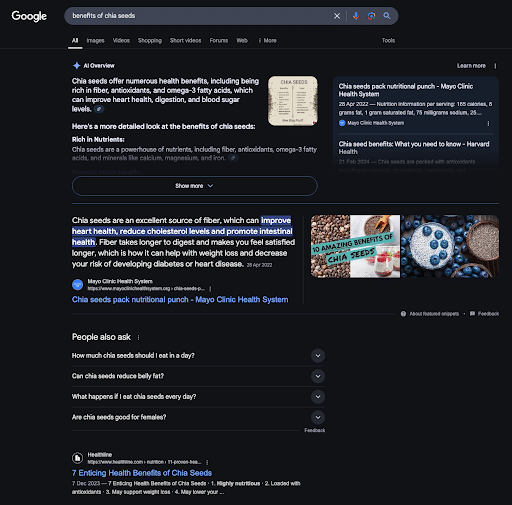Open '7 Enticing Health Benefits of Chia Seeds'
Image resolution: width=512 pixels, height=505 pixels.
click(142, 473)
